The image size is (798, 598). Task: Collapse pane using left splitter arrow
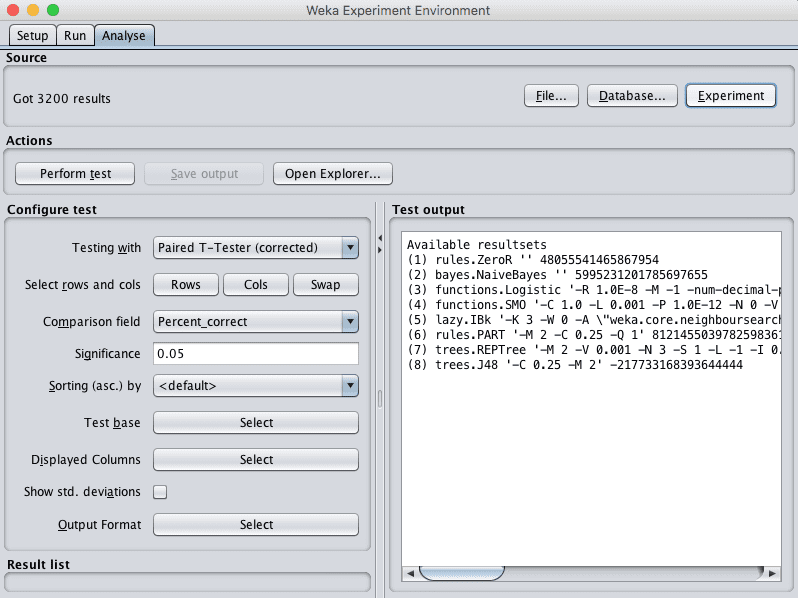pyautogui.click(x=380, y=238)
